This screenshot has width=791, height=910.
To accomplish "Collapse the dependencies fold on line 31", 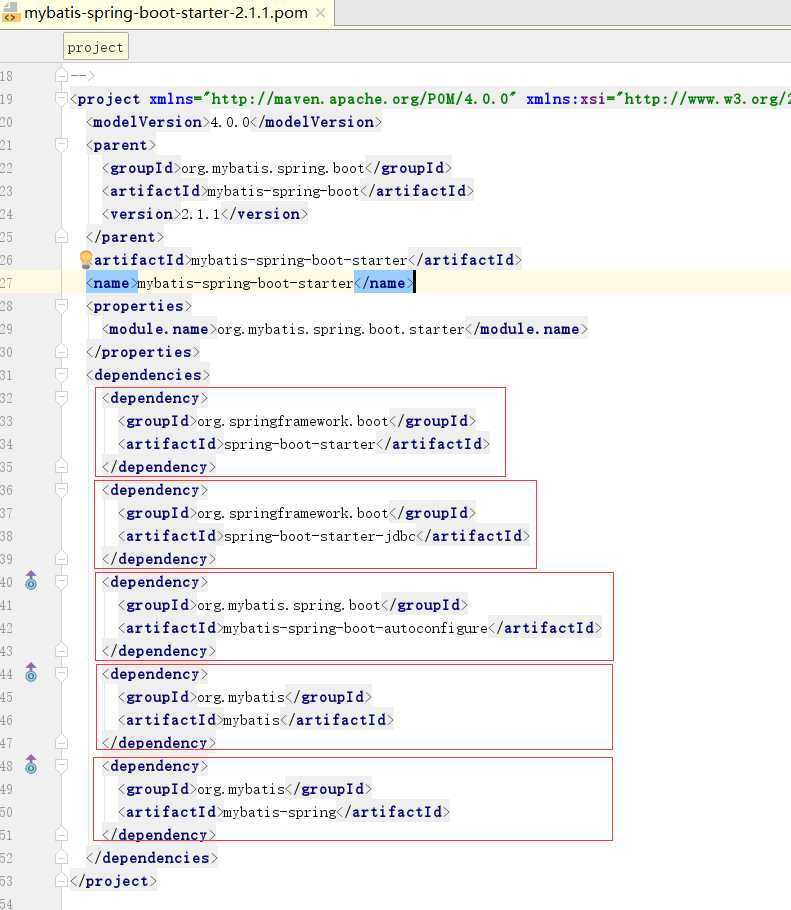I will [62, 374].
